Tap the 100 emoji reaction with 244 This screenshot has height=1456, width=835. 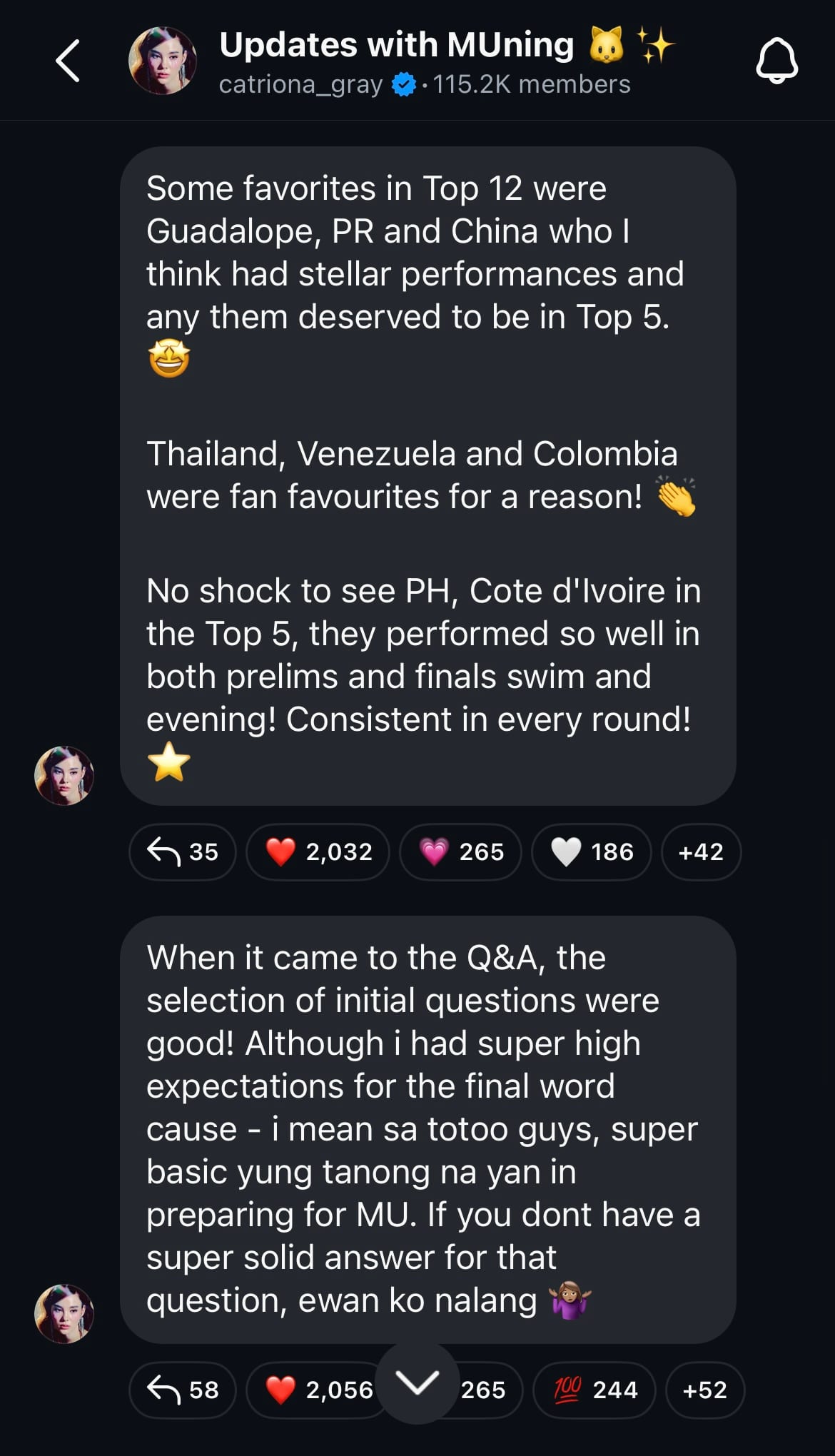(594, 1390)
